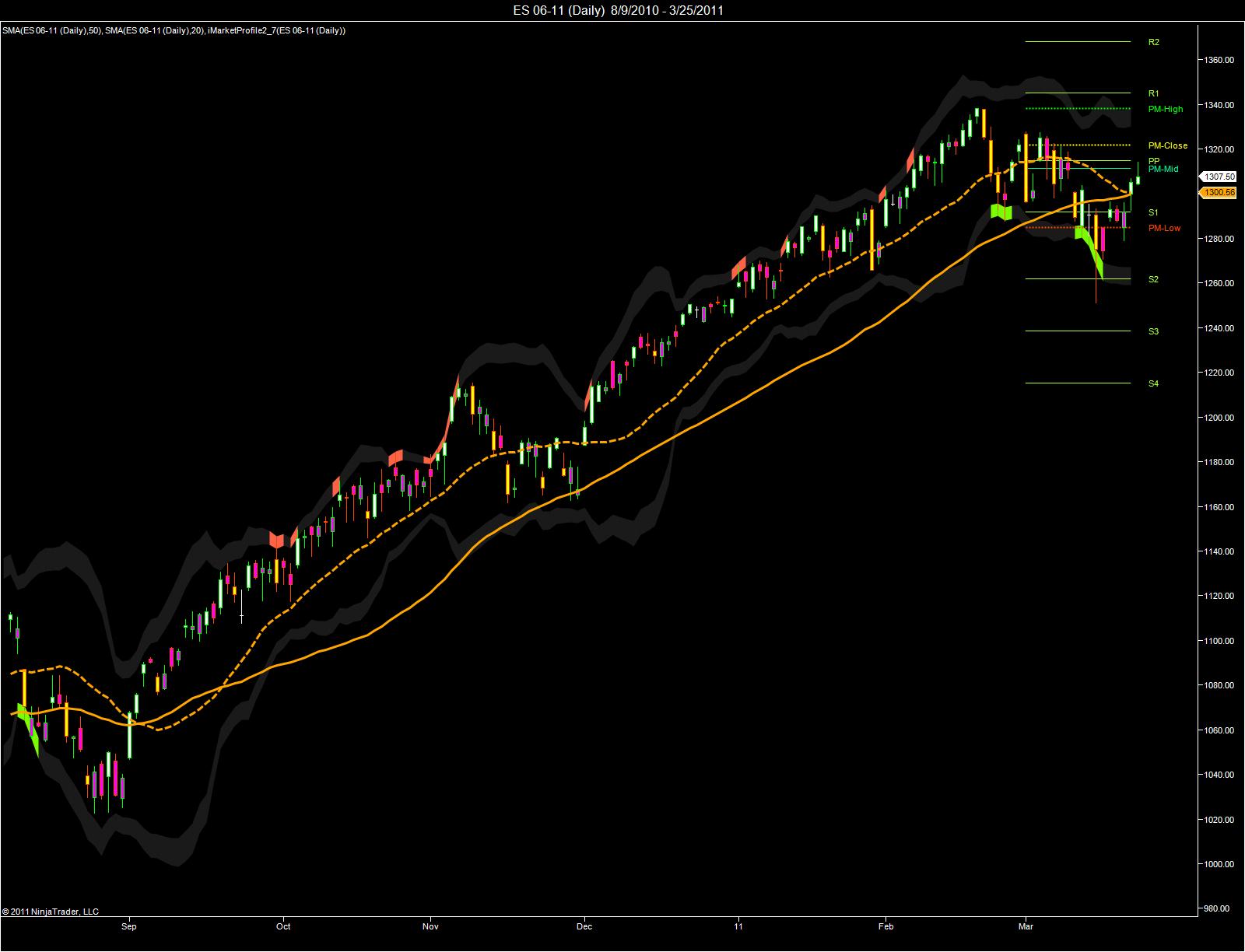Click the chart title "ES 06-11 (Daily)"
1245x952 pixels.
click(557, 10)
